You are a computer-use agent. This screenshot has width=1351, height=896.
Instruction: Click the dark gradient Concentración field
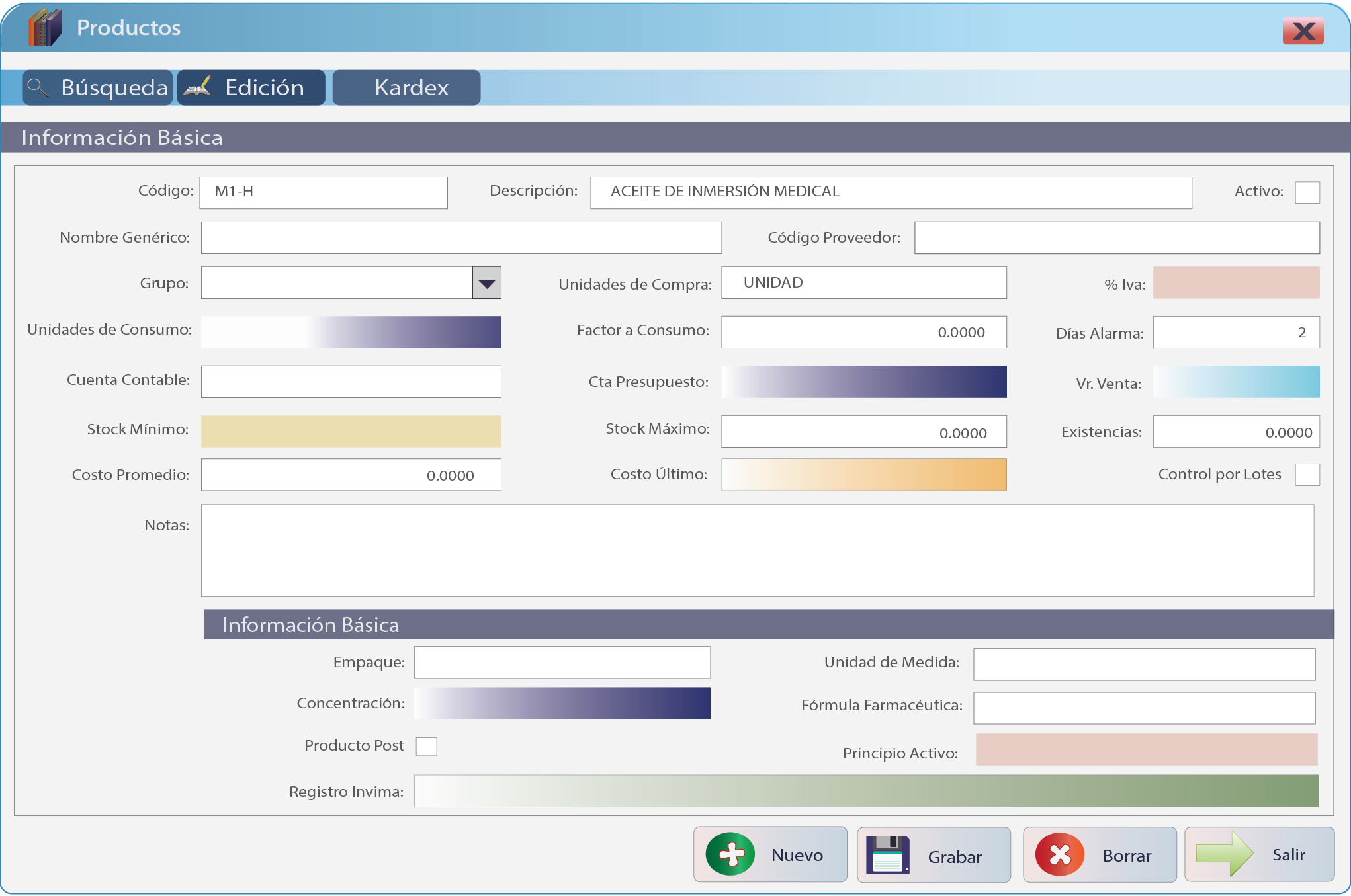tap(562, 703)
